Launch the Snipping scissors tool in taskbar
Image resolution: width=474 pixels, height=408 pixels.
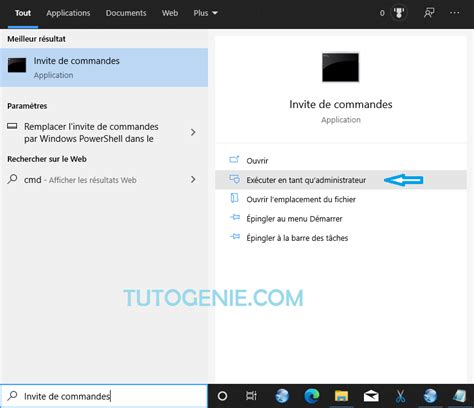coord(400,396)
